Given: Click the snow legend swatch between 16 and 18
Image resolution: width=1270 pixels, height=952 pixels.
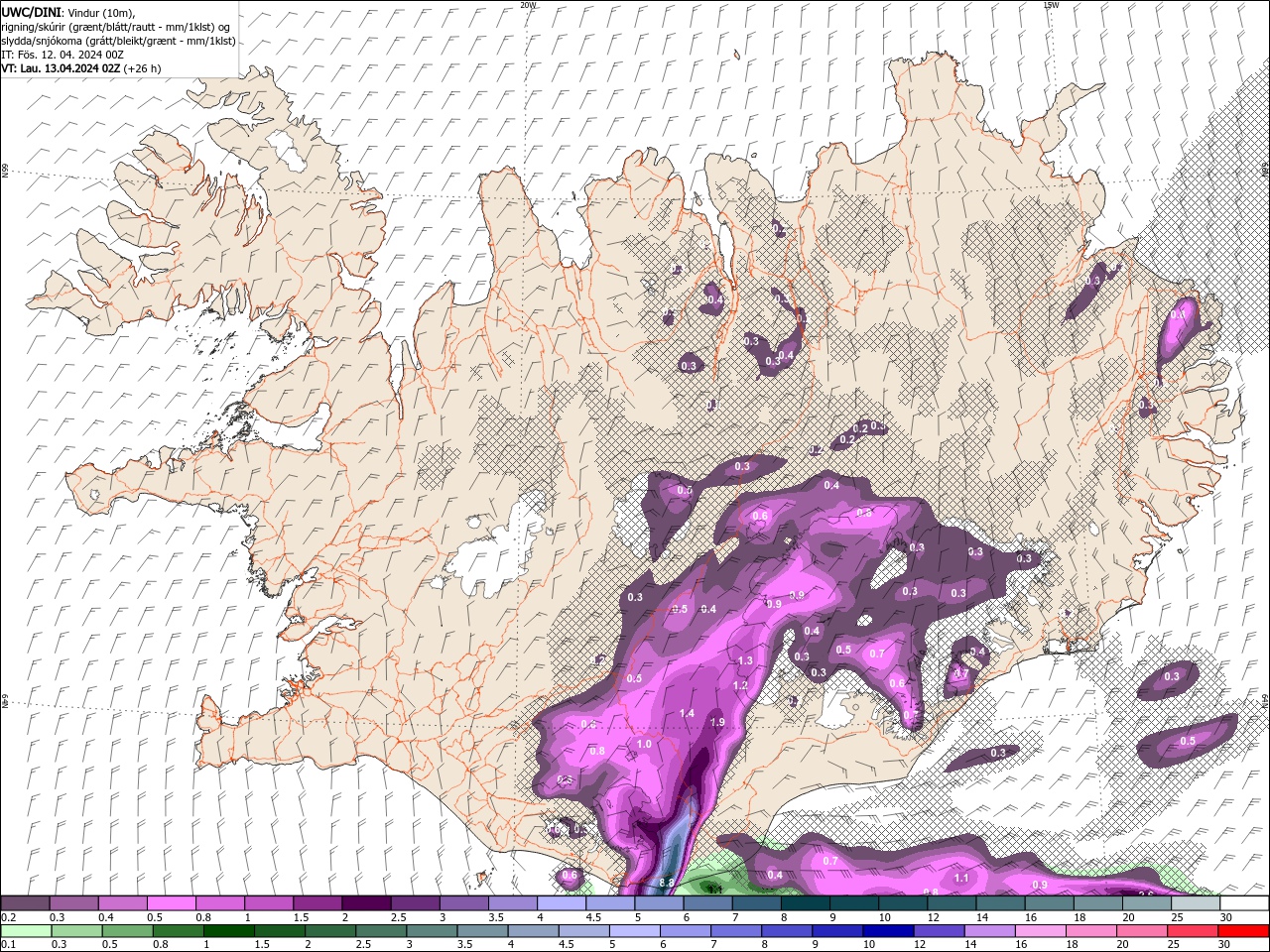Looking at the screenshot, I should (1050, 903).
